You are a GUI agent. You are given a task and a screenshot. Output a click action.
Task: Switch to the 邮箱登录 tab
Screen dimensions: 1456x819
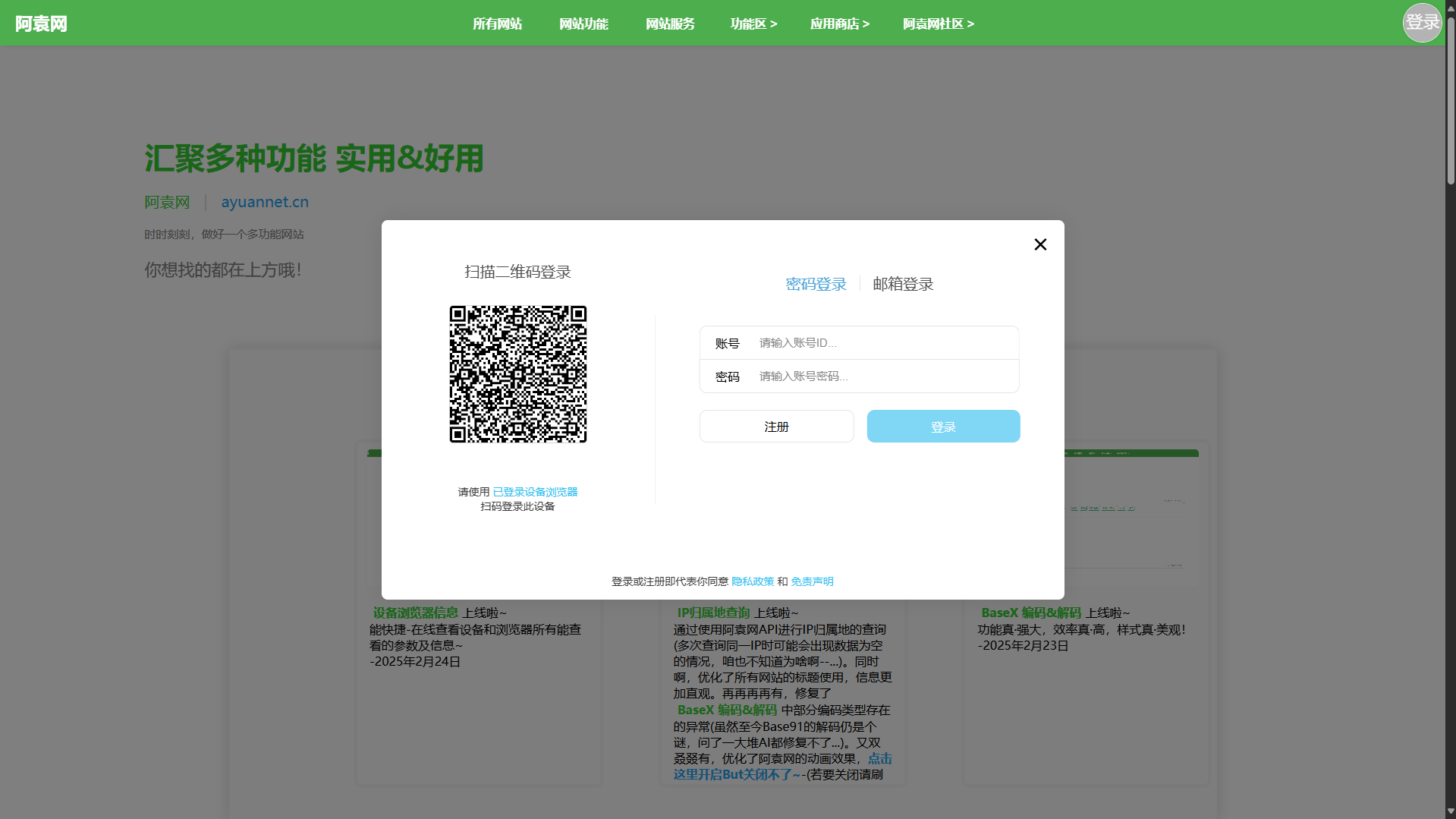pos(903,284)
